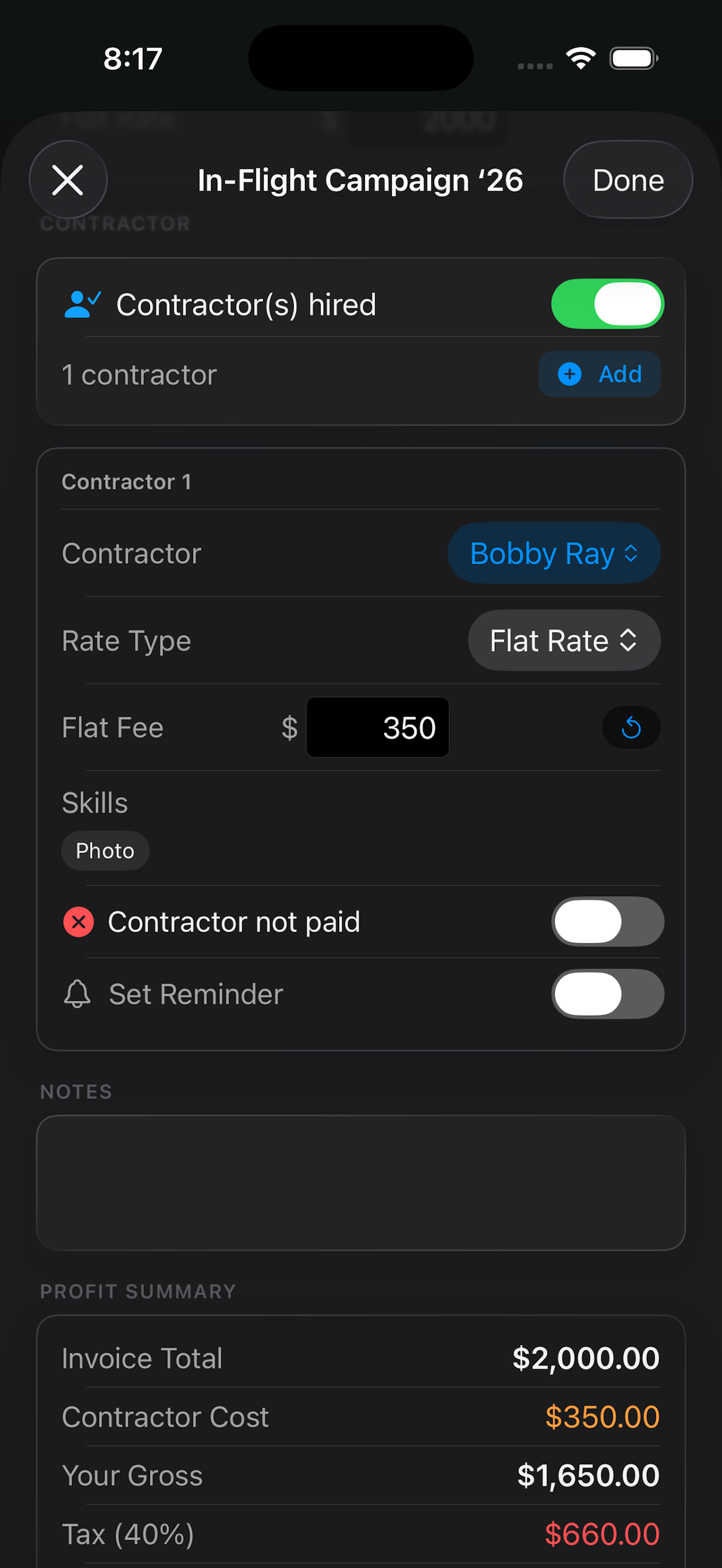Screen dimensions: 722x1568
Task: Reset flat fee with the undo arrow icon
Action: tap(631, 727)
